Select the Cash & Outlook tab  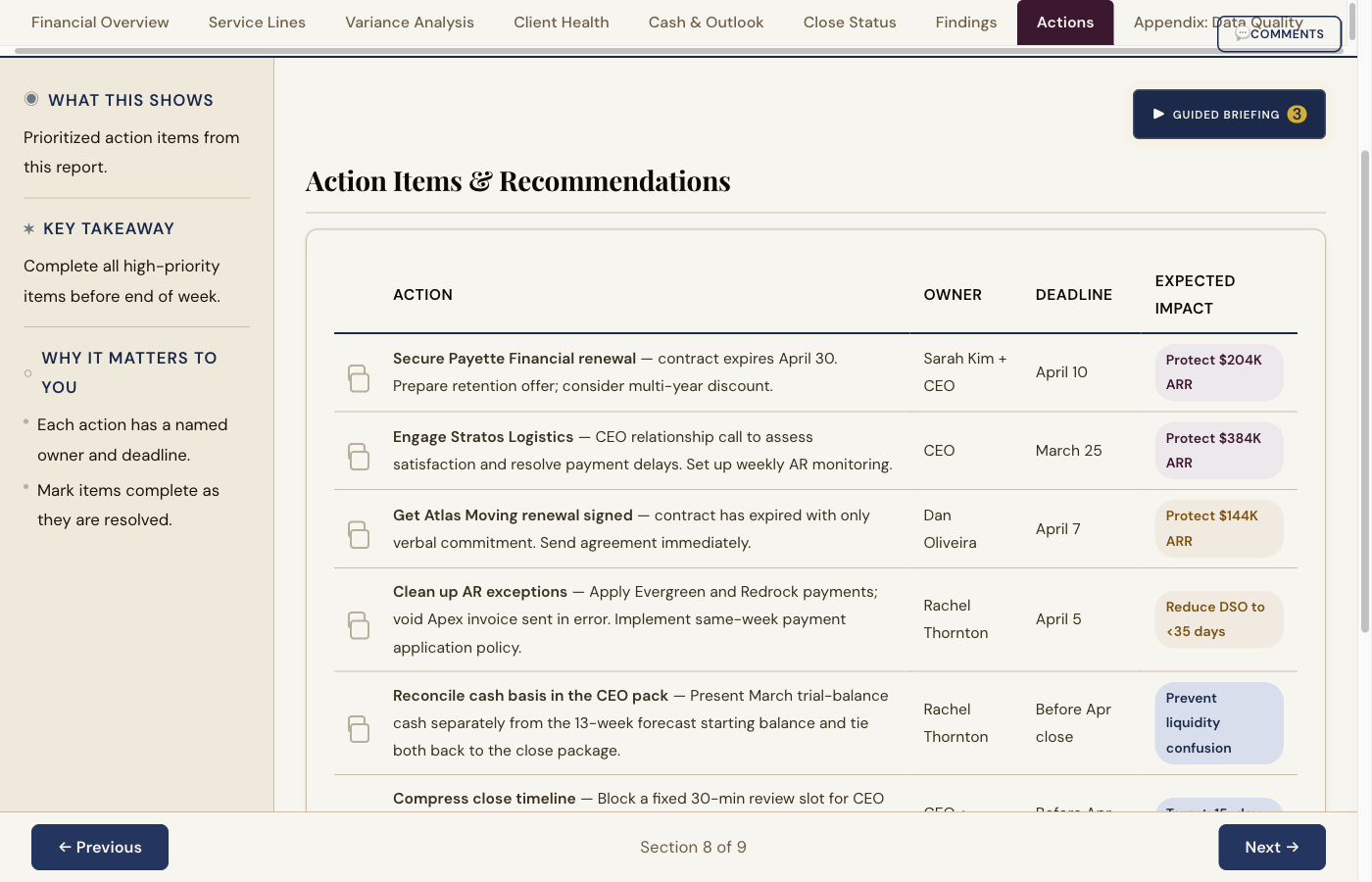[706, 23]
